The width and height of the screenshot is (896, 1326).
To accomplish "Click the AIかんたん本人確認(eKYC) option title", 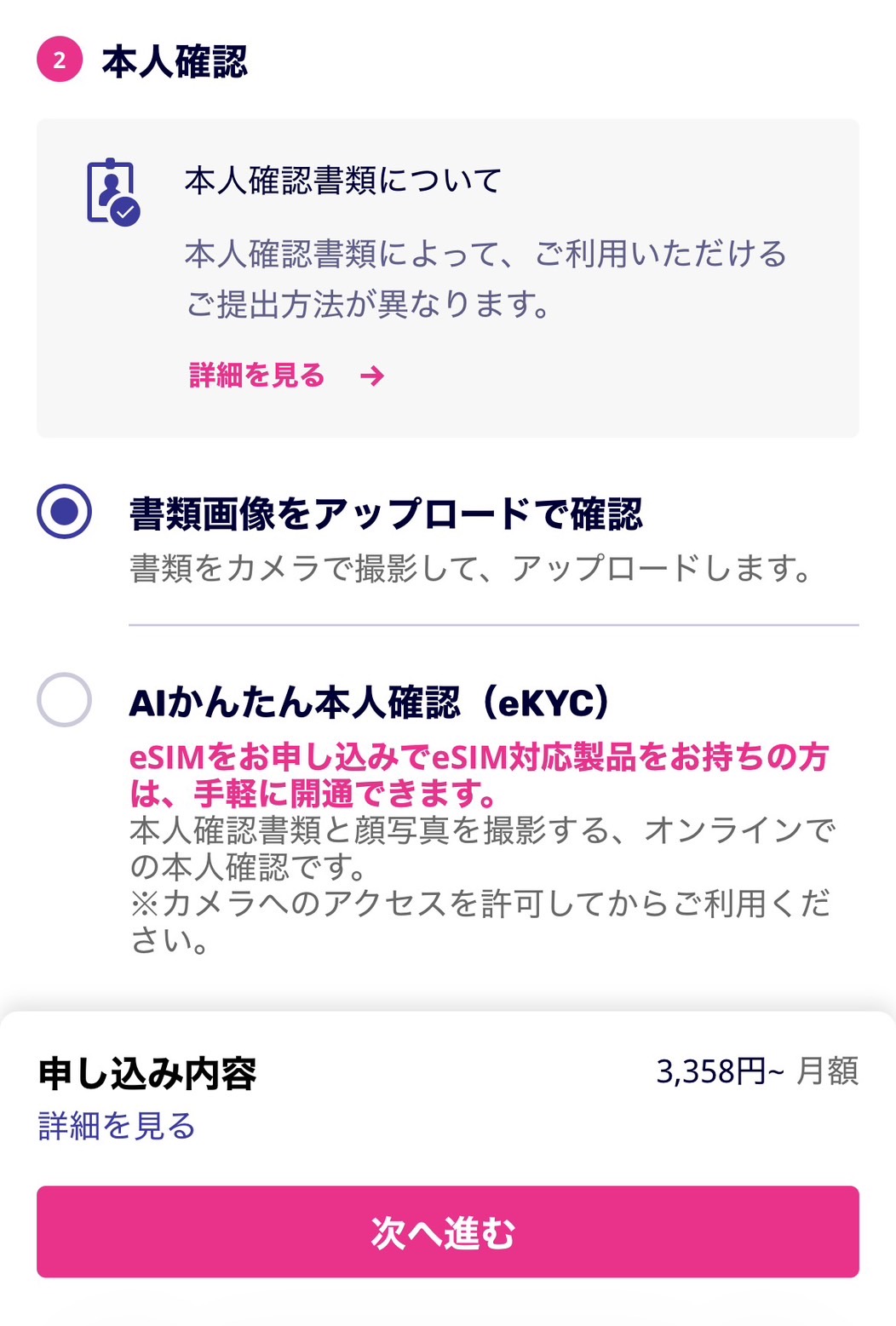I will pos(370,703).
